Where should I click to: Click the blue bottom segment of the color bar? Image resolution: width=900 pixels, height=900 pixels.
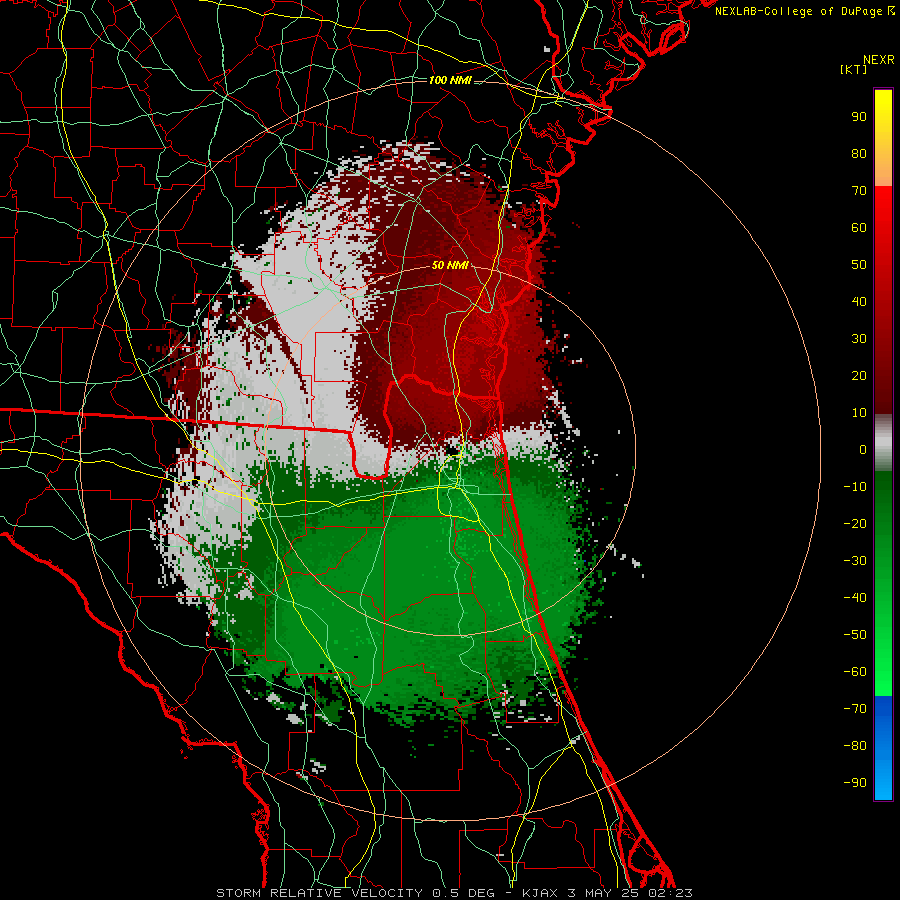pyautogui.click(x=883, y=748)
